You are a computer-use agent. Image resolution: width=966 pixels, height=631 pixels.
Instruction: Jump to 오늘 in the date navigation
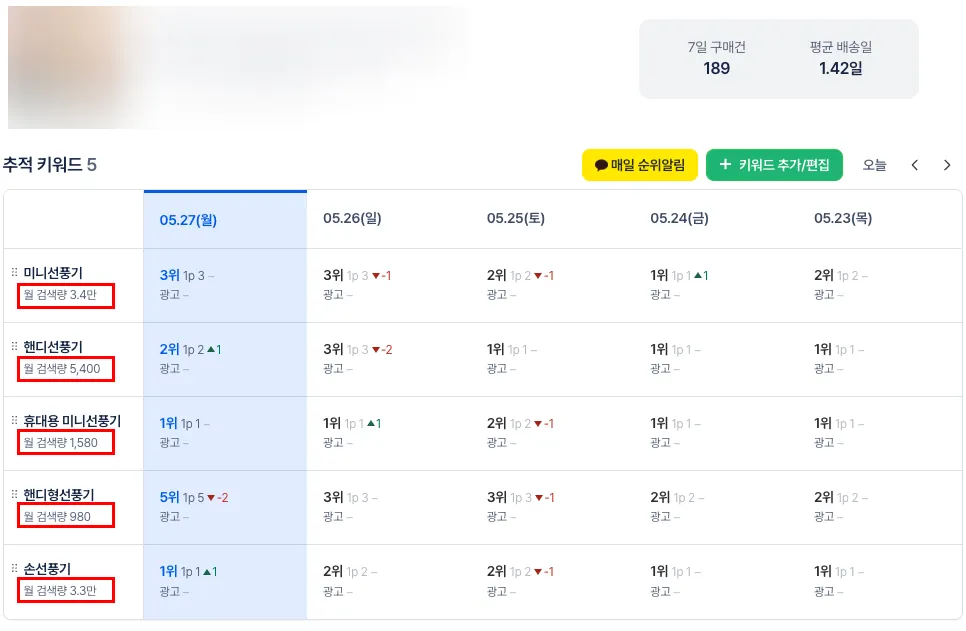(x=874, y=165)
